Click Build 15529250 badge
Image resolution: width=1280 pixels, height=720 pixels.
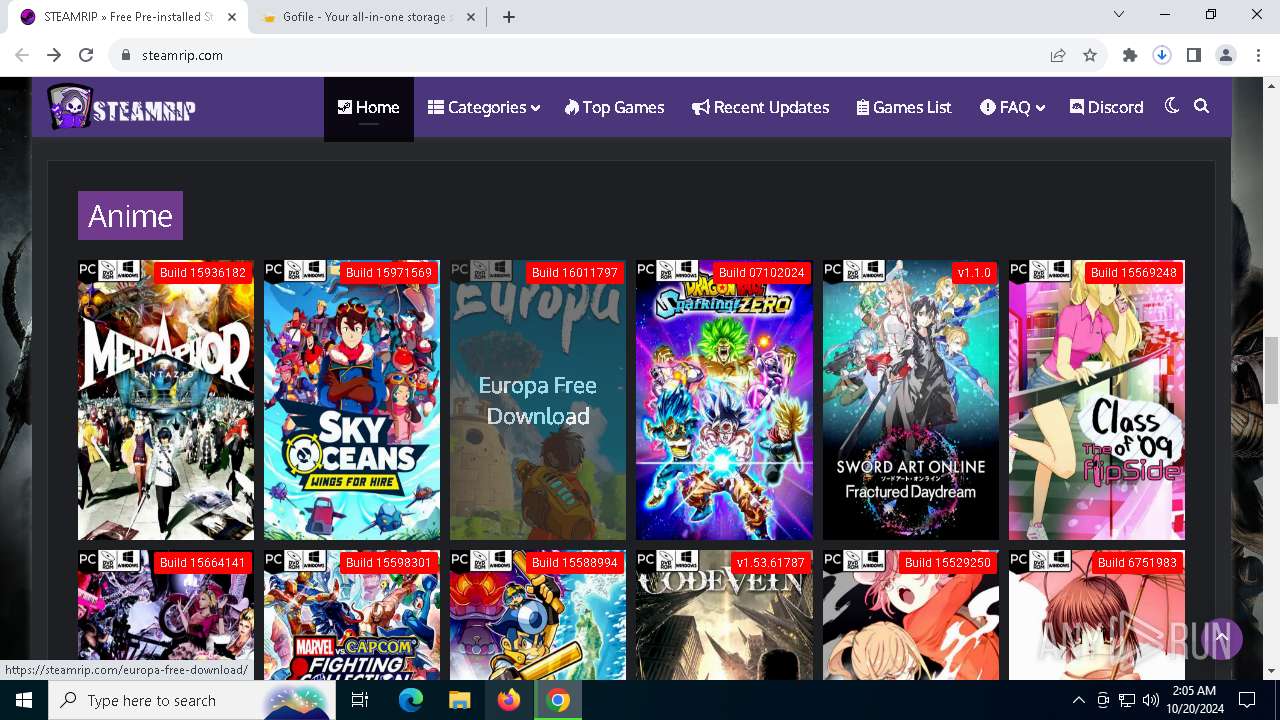click(x=948, y=563)
